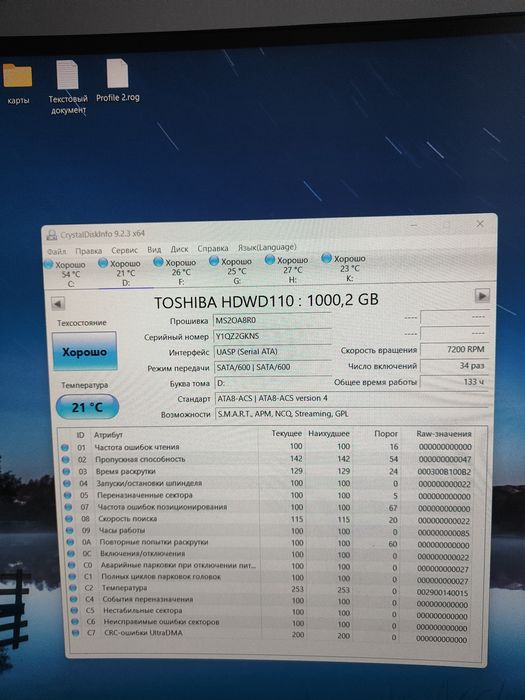
Task: Open the карты folder on desktop
Action: [18, 83]
